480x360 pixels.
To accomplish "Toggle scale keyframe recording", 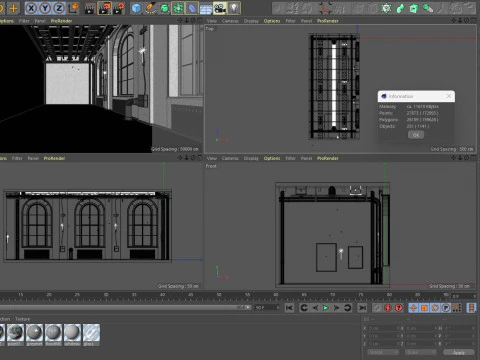I will coord(424,308).
